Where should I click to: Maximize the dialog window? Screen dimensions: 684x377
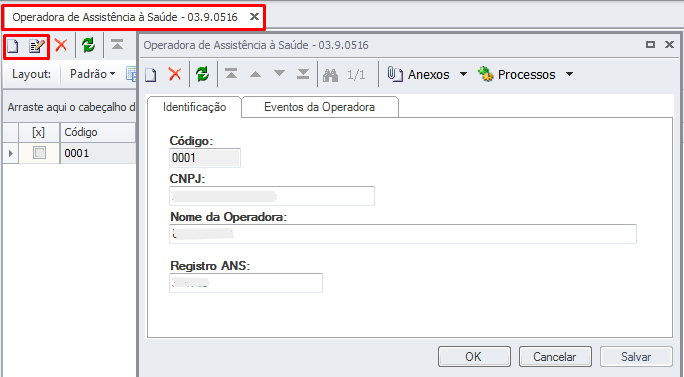pos(650,45)
